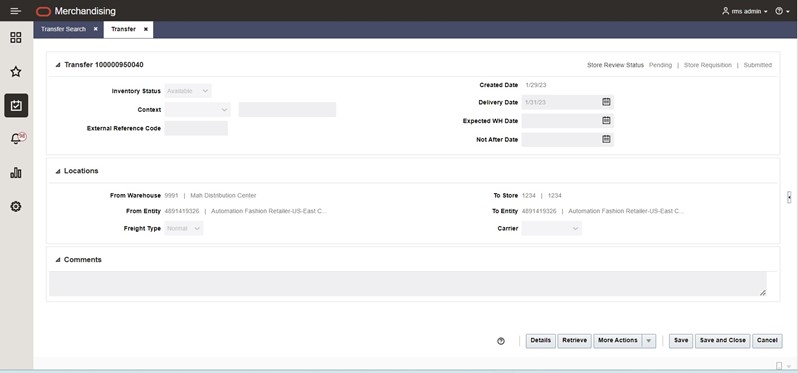798x373 pixels.
Task: Open notifications bell icon
Action: pos(17,138)
